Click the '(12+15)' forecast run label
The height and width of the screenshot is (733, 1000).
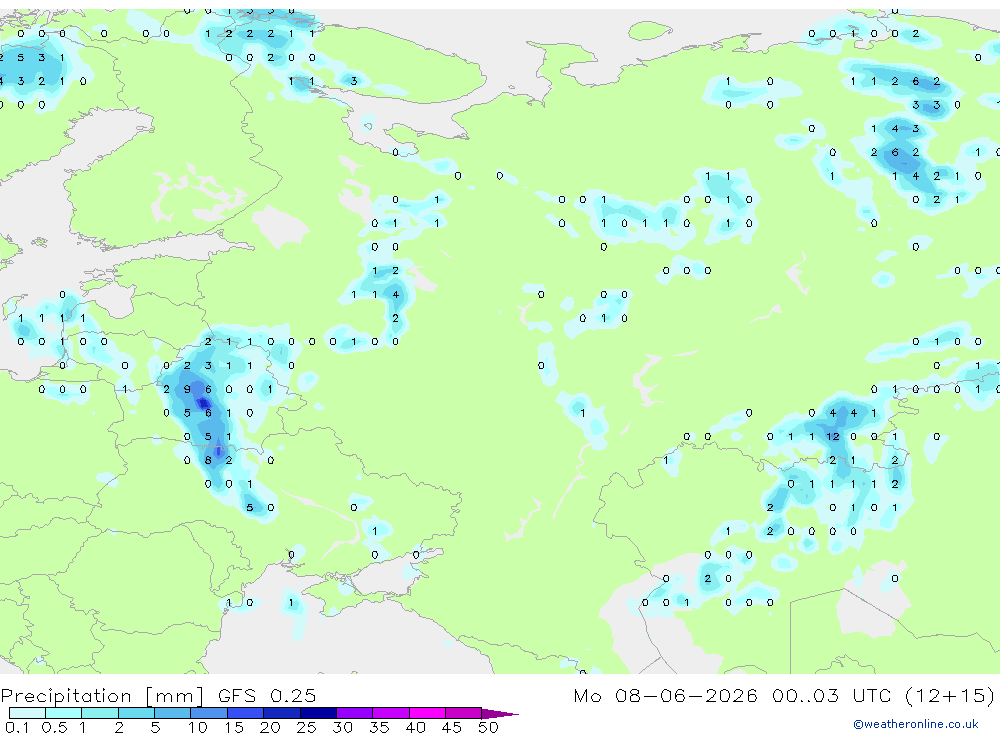pos(949,695)
